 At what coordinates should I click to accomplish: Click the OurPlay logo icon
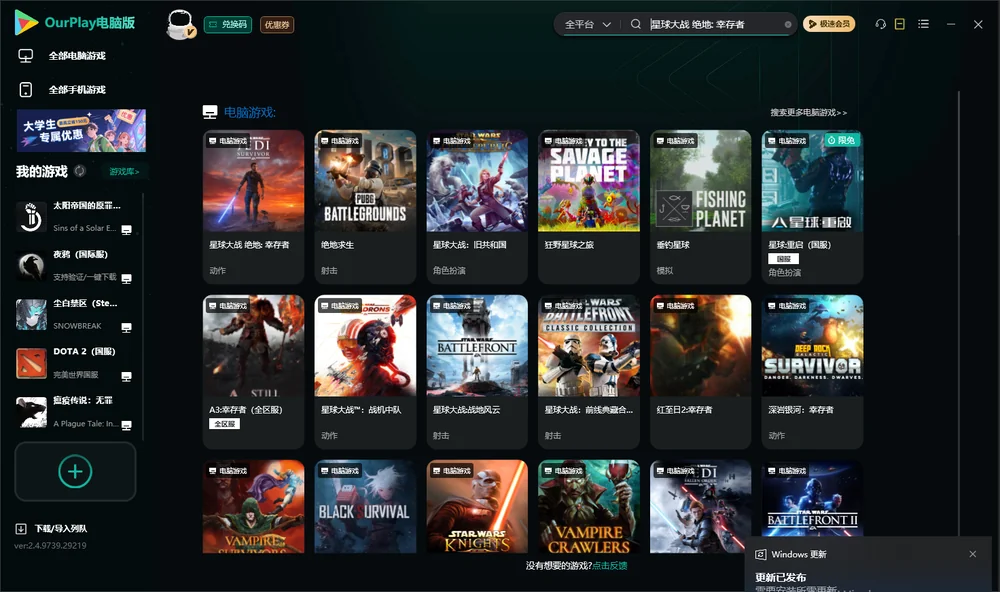tap(26, 22)
